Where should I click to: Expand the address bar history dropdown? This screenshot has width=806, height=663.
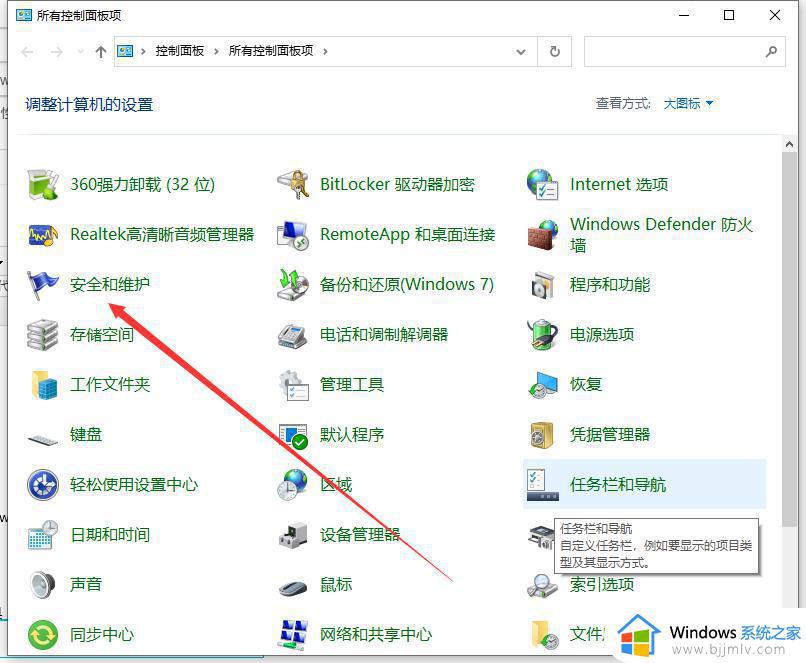(521, 51)
